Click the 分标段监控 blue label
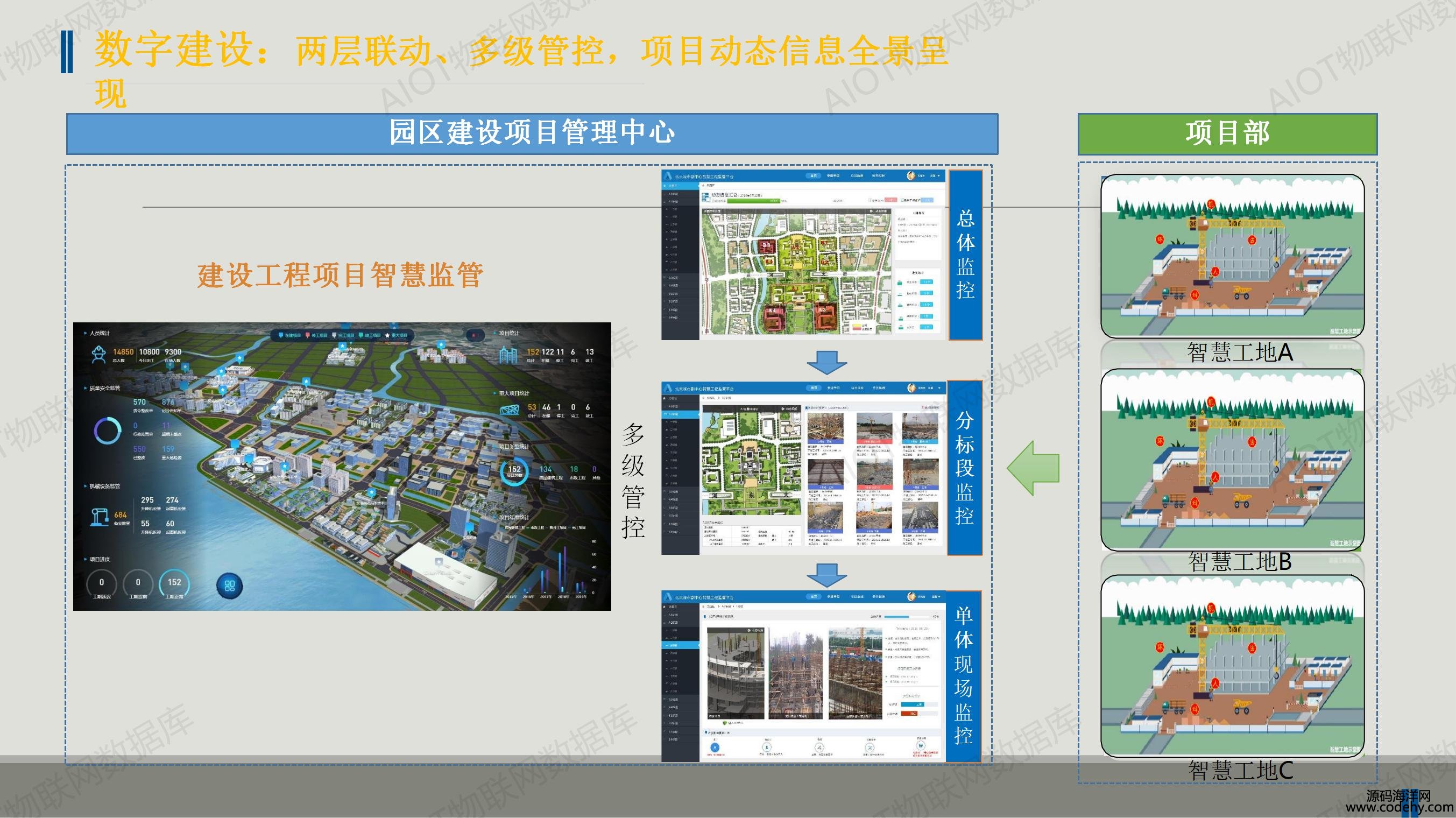Viewport: 1456px width, 818px height. 964,468
